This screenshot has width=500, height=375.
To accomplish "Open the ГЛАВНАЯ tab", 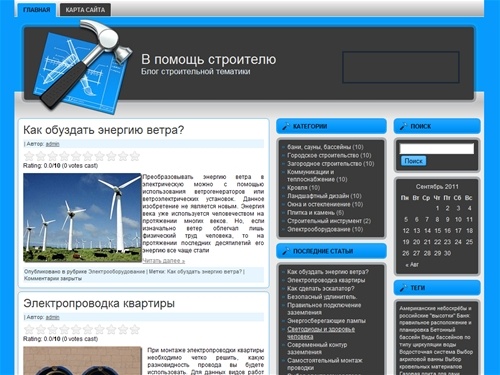I will (x=36, y=10).
